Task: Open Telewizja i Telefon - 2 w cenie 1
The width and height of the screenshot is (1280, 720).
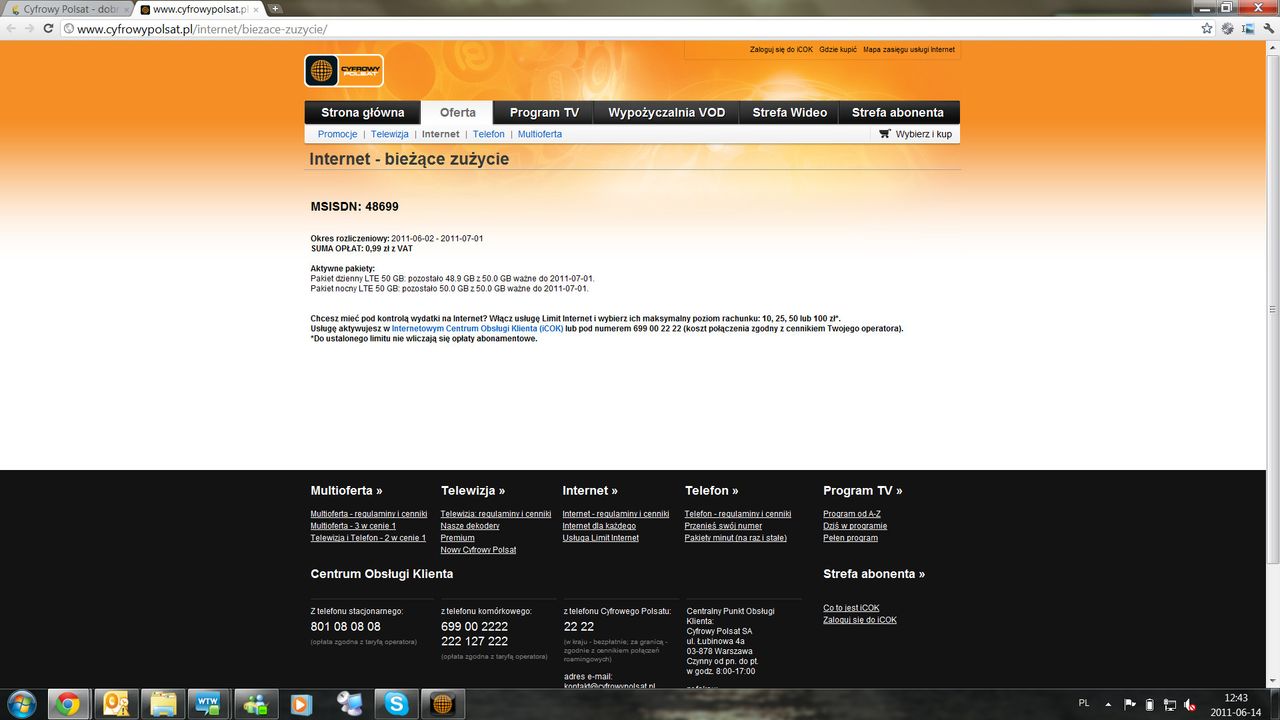Action: [x=368, y=538]
